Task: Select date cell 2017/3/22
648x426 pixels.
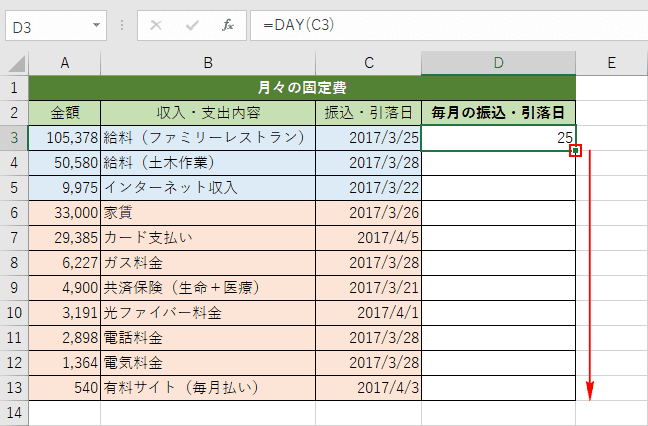Action: click(369, 188)
